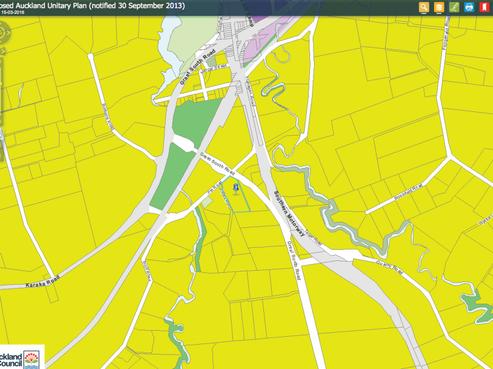Open the red bookmark tool
Viewport: 493px width, 369px height.
pos(484,7)
